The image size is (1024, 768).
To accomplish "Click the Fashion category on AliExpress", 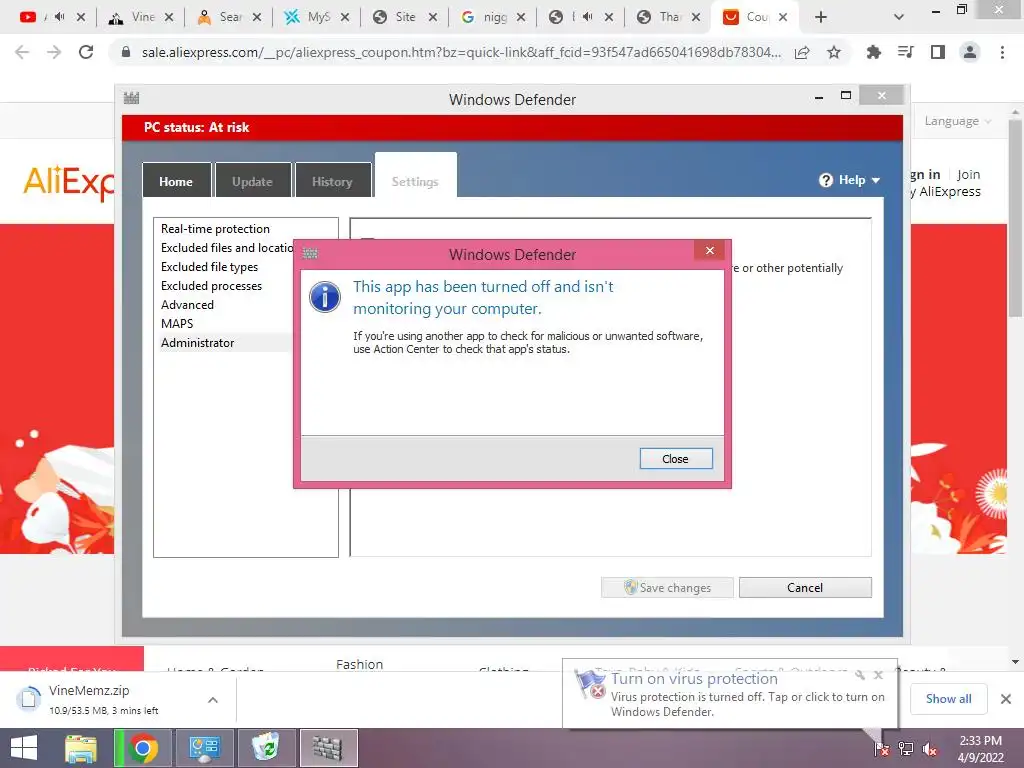I will [x=359, y=664].
